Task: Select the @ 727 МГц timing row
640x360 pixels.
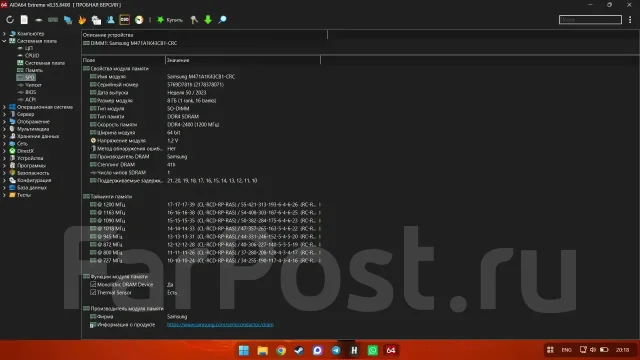Action: click(201, 260)
